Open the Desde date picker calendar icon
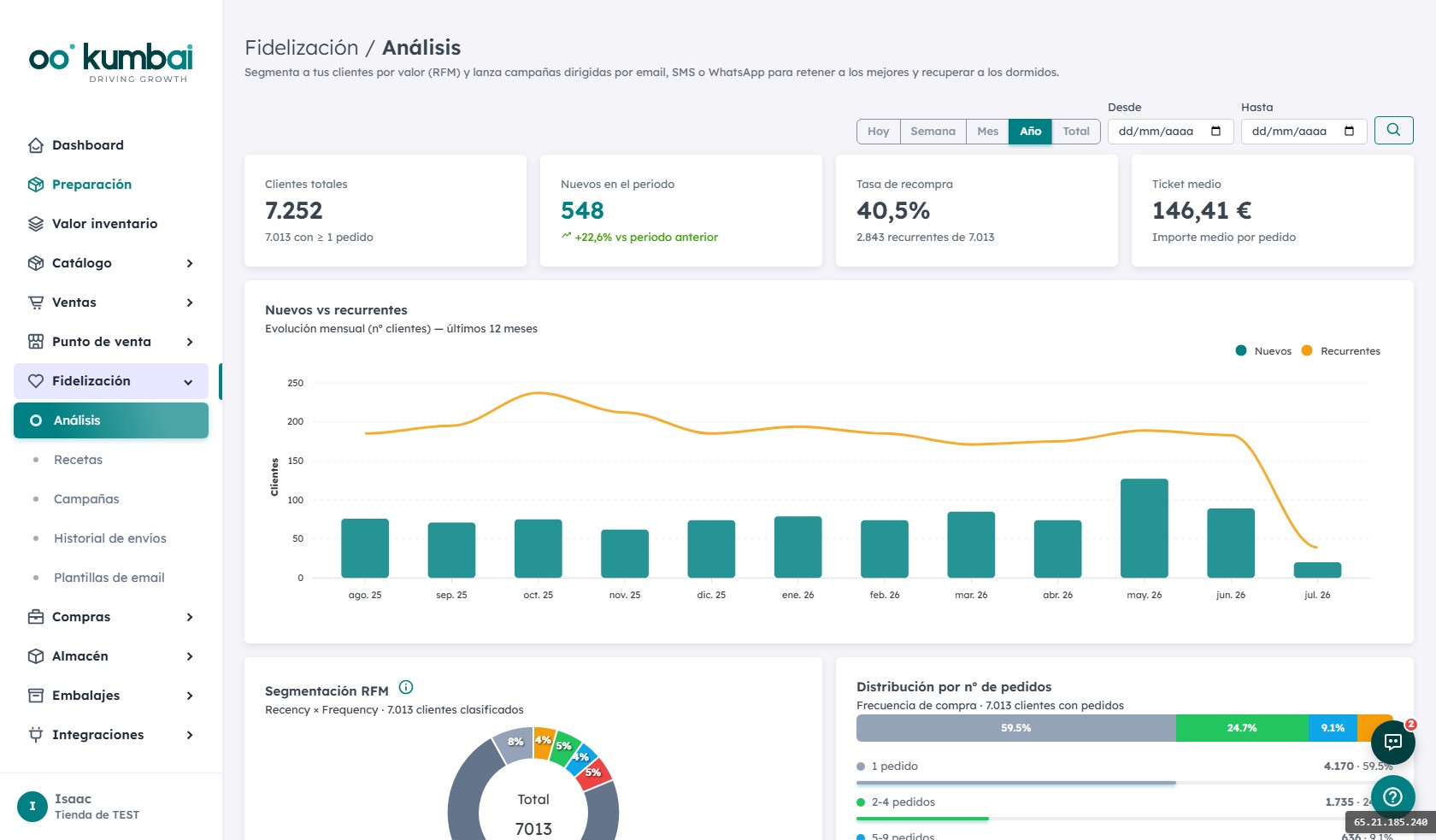 (x=1215, y=131)
